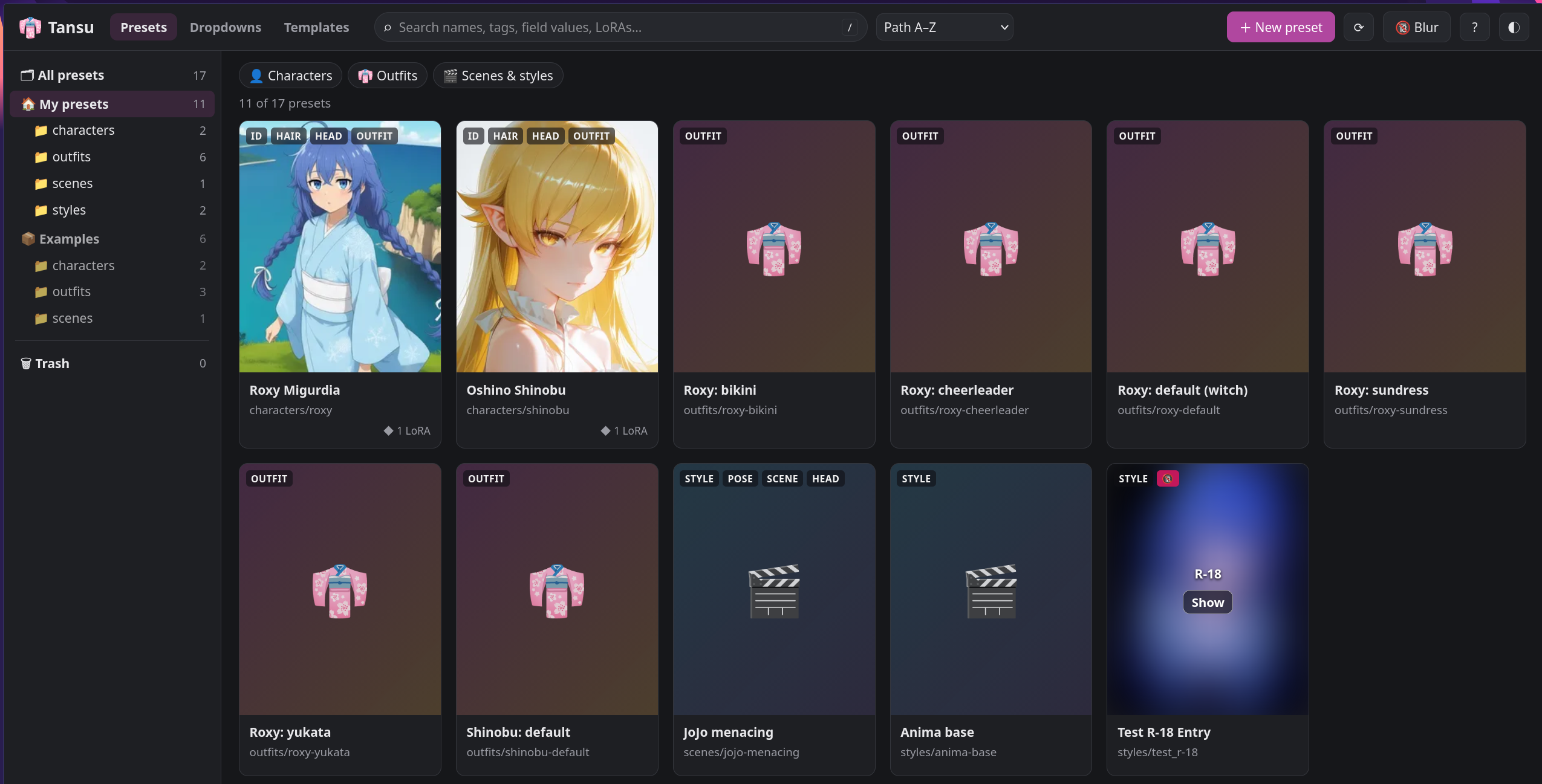Switch to the Templates tab
Screen dimensions: 1542x784
click(x=316, y=27)
